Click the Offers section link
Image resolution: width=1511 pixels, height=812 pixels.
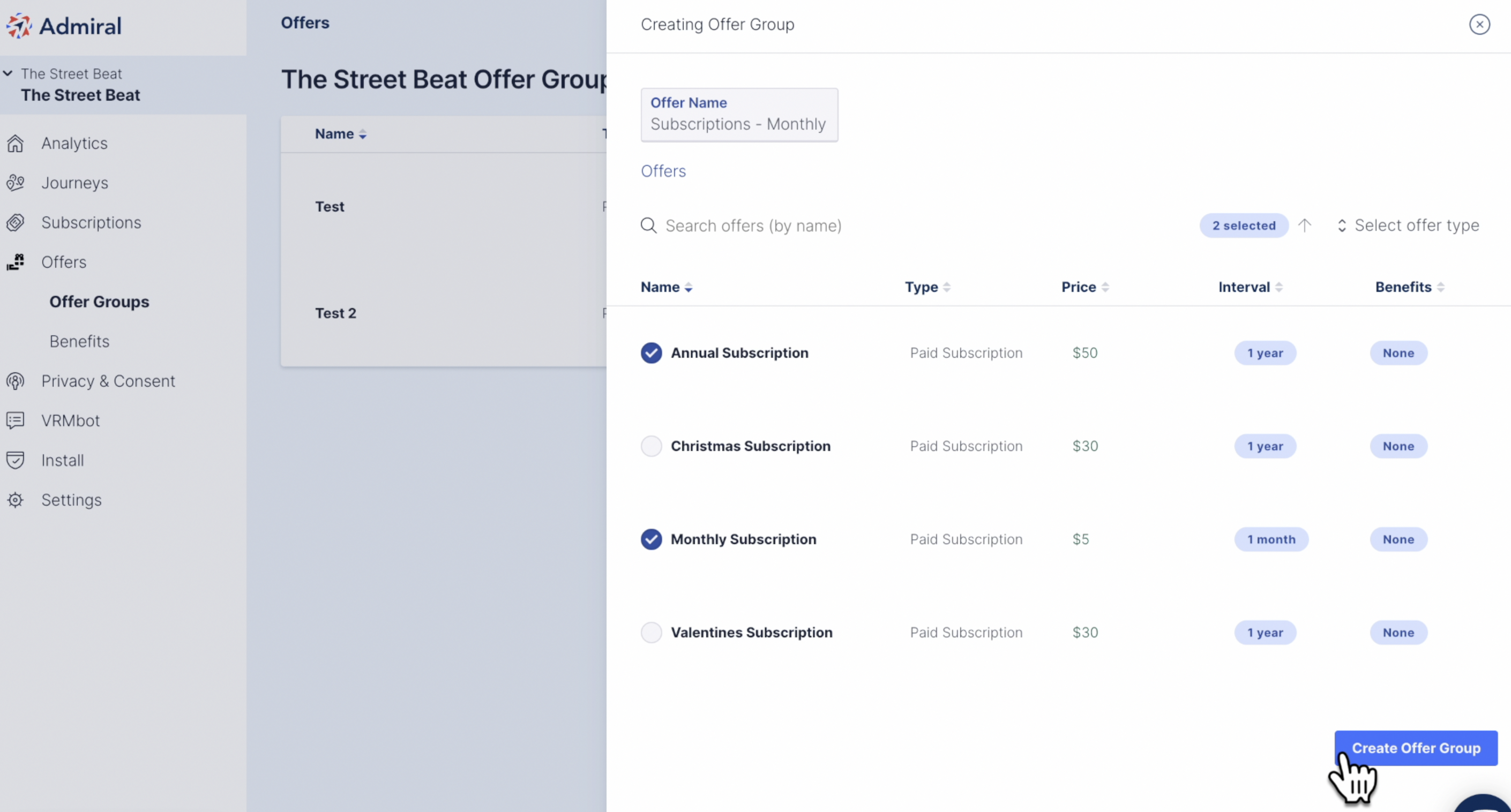663,171
